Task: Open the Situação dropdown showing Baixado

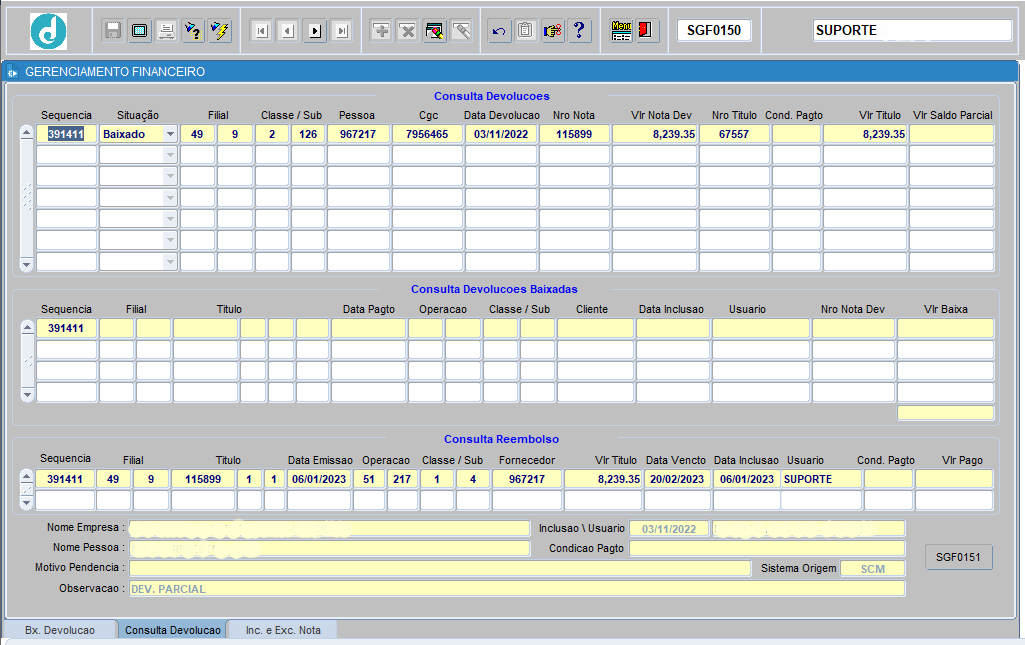Action: (x=170, y=134)
